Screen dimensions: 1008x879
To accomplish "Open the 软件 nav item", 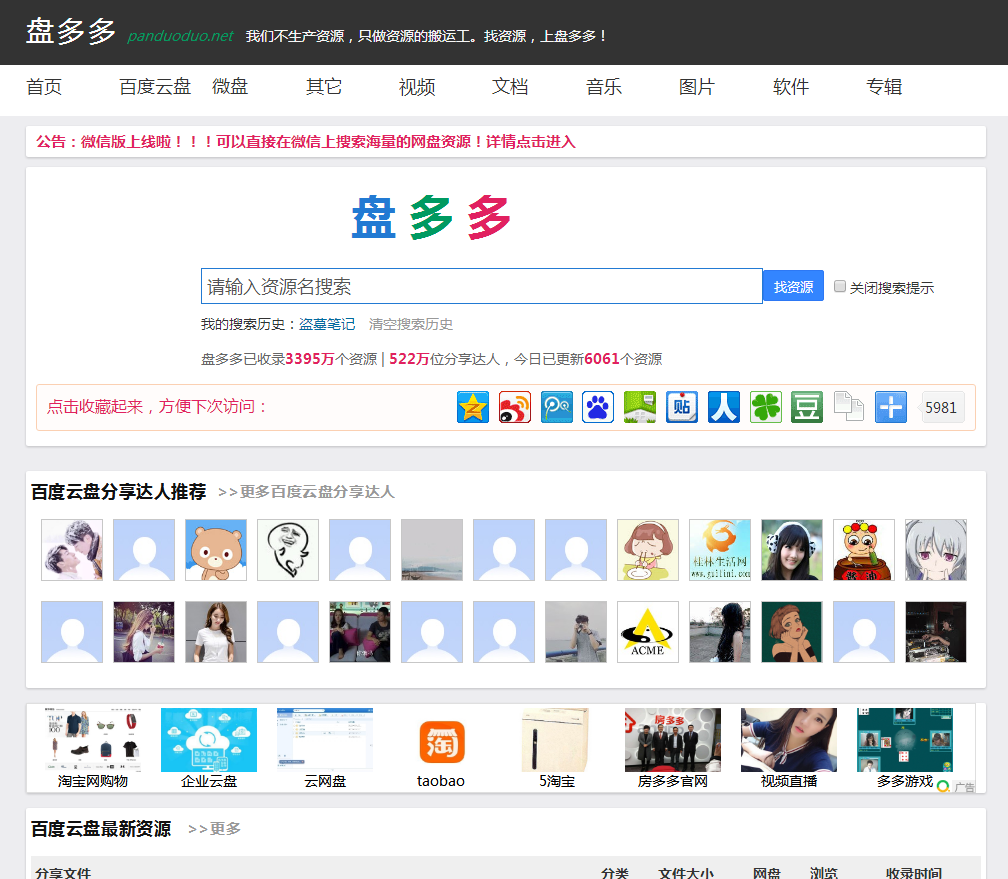I will point(791,87).
